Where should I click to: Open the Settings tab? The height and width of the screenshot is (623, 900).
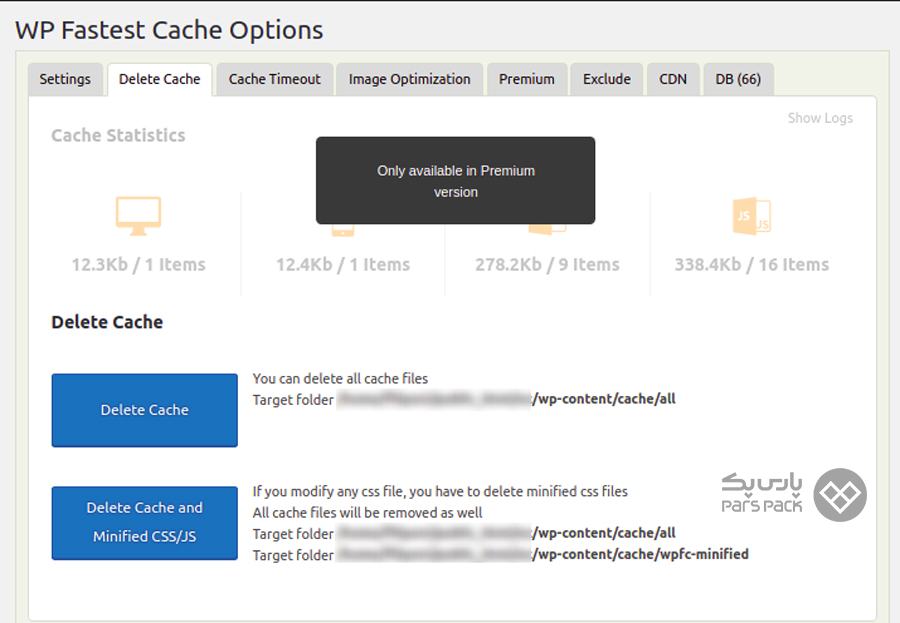tap(65, 79)
